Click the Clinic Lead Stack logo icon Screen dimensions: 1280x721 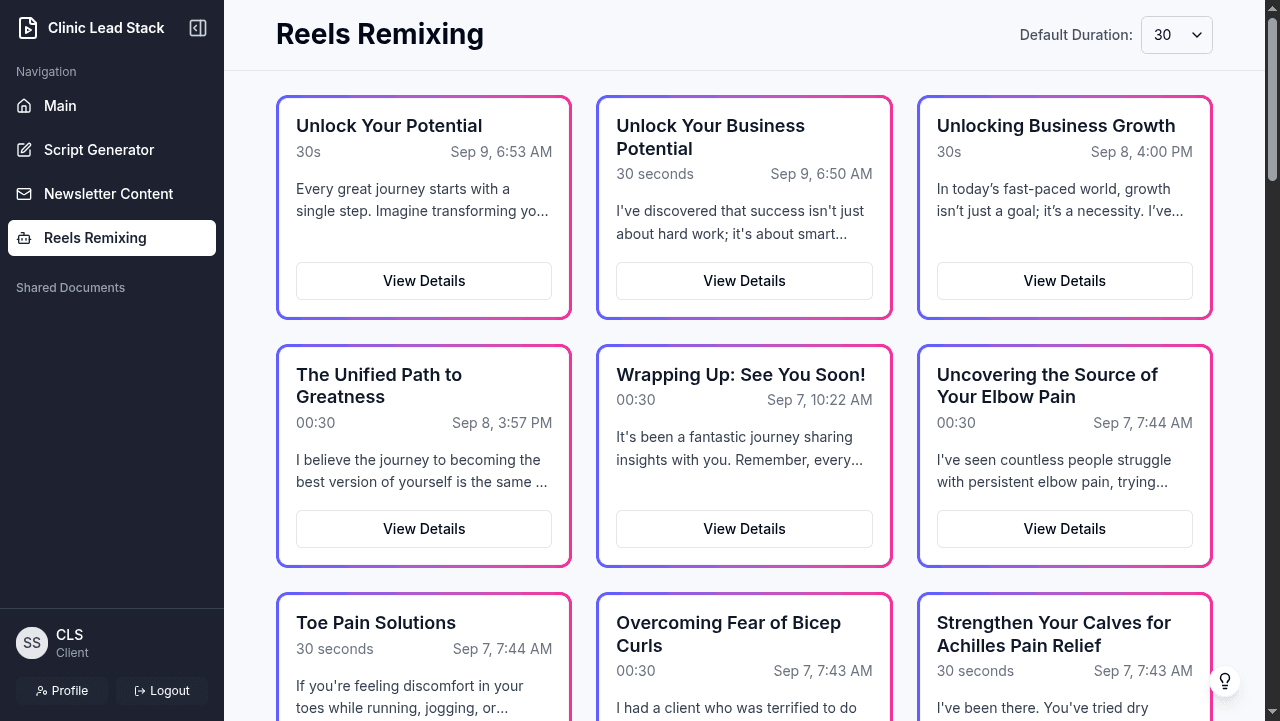tap(28, 28)
